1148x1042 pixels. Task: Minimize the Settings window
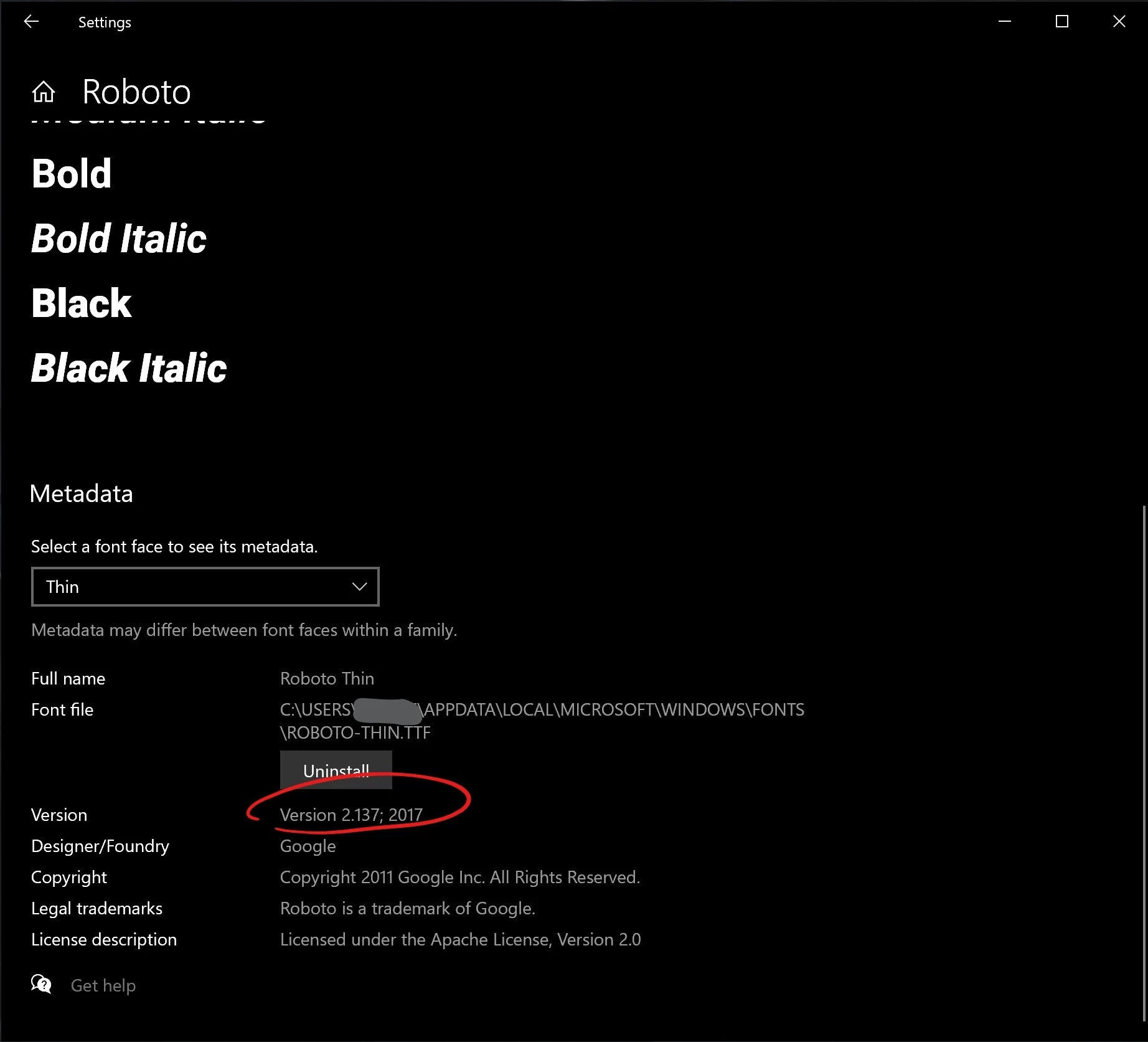tap(1005, 22)
